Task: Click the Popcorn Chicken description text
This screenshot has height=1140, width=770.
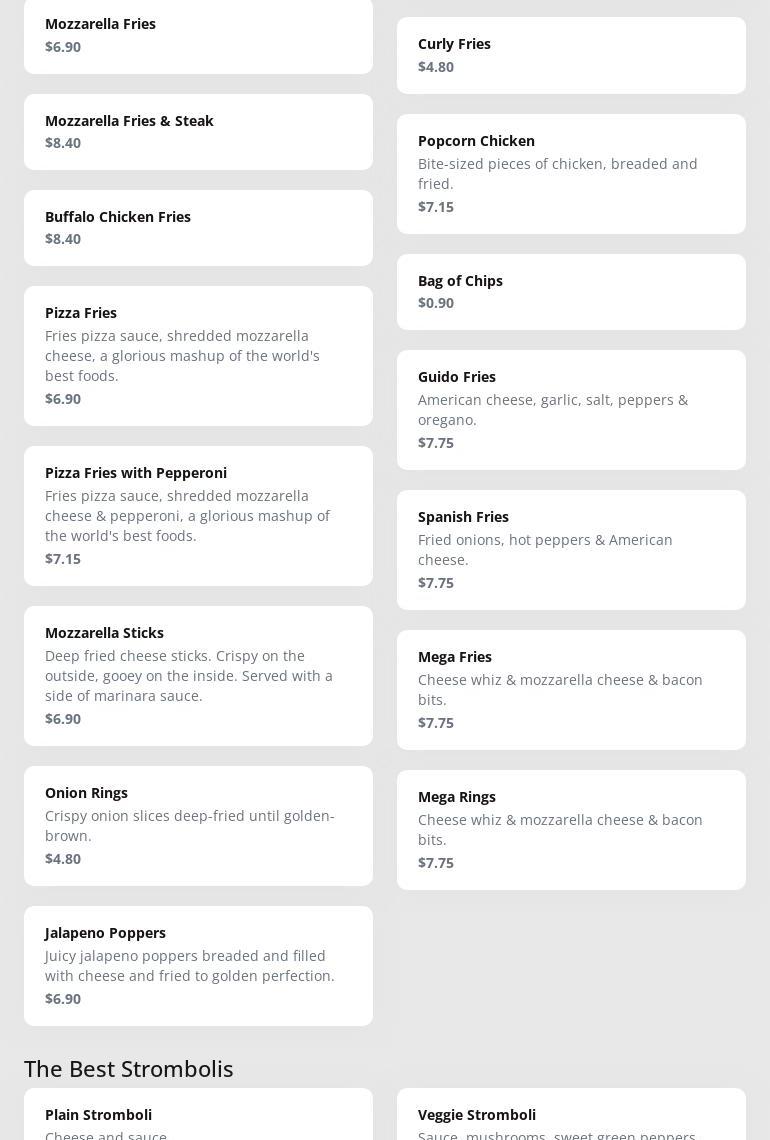Action: [x=558, y=174]
